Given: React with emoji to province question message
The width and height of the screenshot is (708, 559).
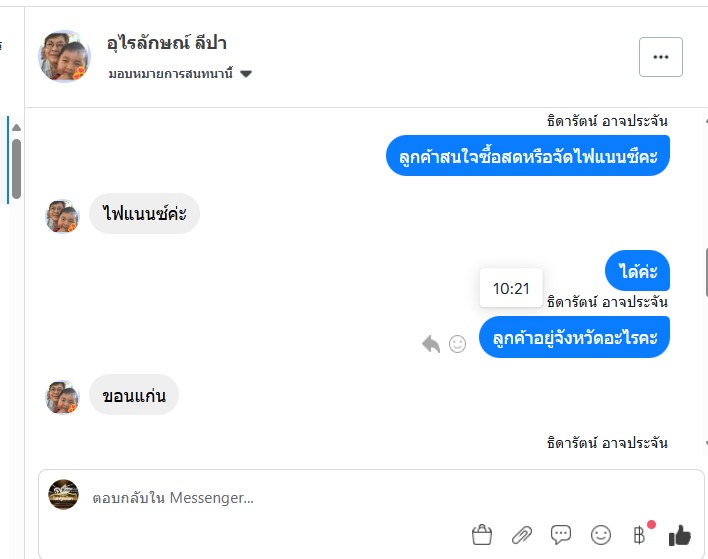Looking at the screenshot, I should 457,344.
